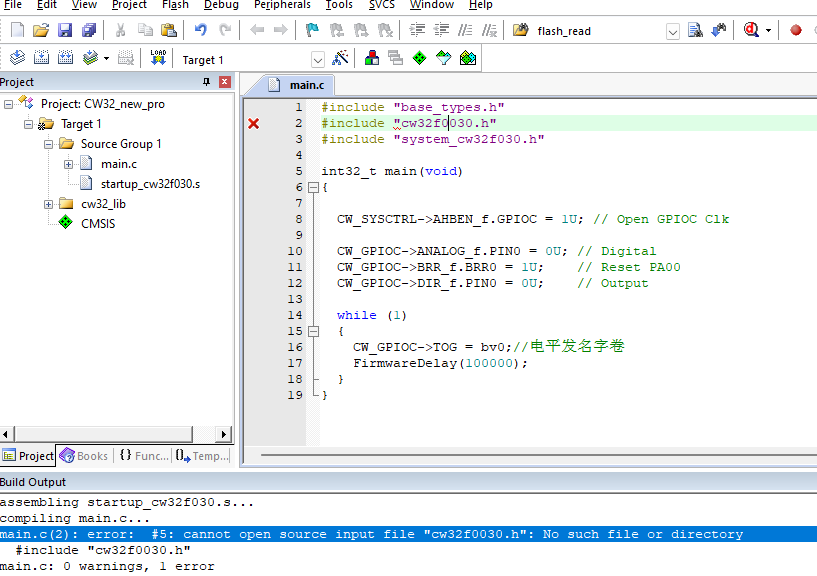This screenshot has height=576, width=817.
Task: Redo last edit
Action: click(x=225, y=30)
